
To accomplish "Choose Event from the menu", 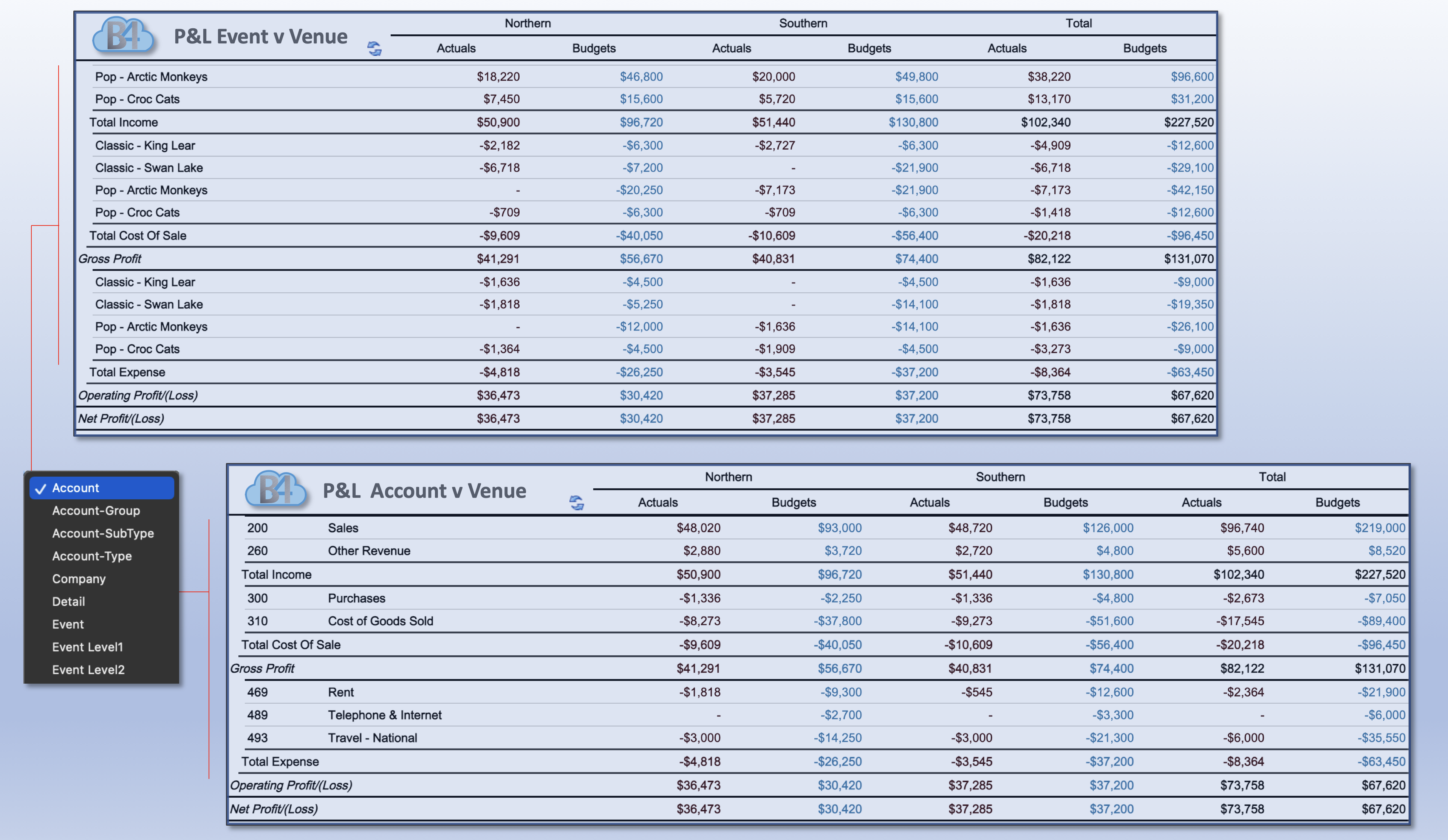I will pos(68,624).
